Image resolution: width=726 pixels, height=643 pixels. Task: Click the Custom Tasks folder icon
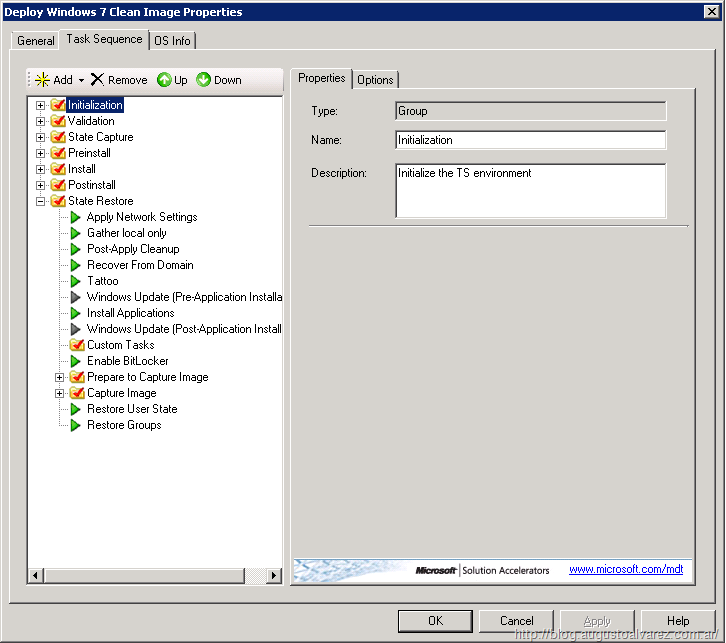[77, 345]
